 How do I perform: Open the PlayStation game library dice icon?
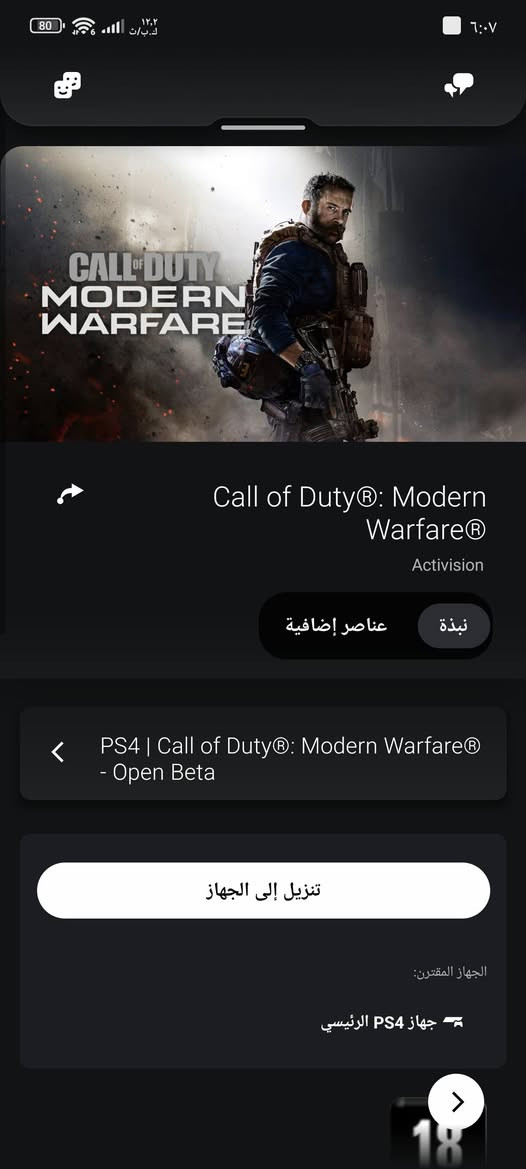pos(68,85)
